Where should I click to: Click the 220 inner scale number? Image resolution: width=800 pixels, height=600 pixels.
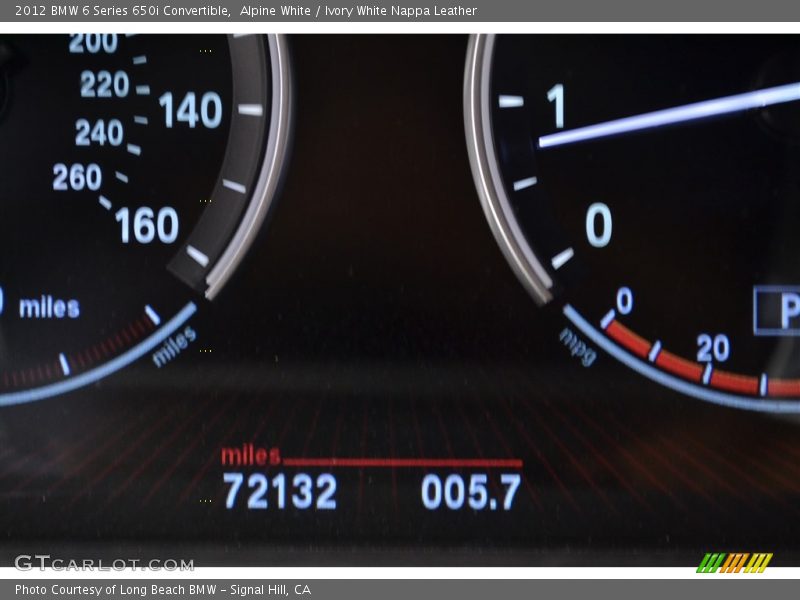[105, 84]
